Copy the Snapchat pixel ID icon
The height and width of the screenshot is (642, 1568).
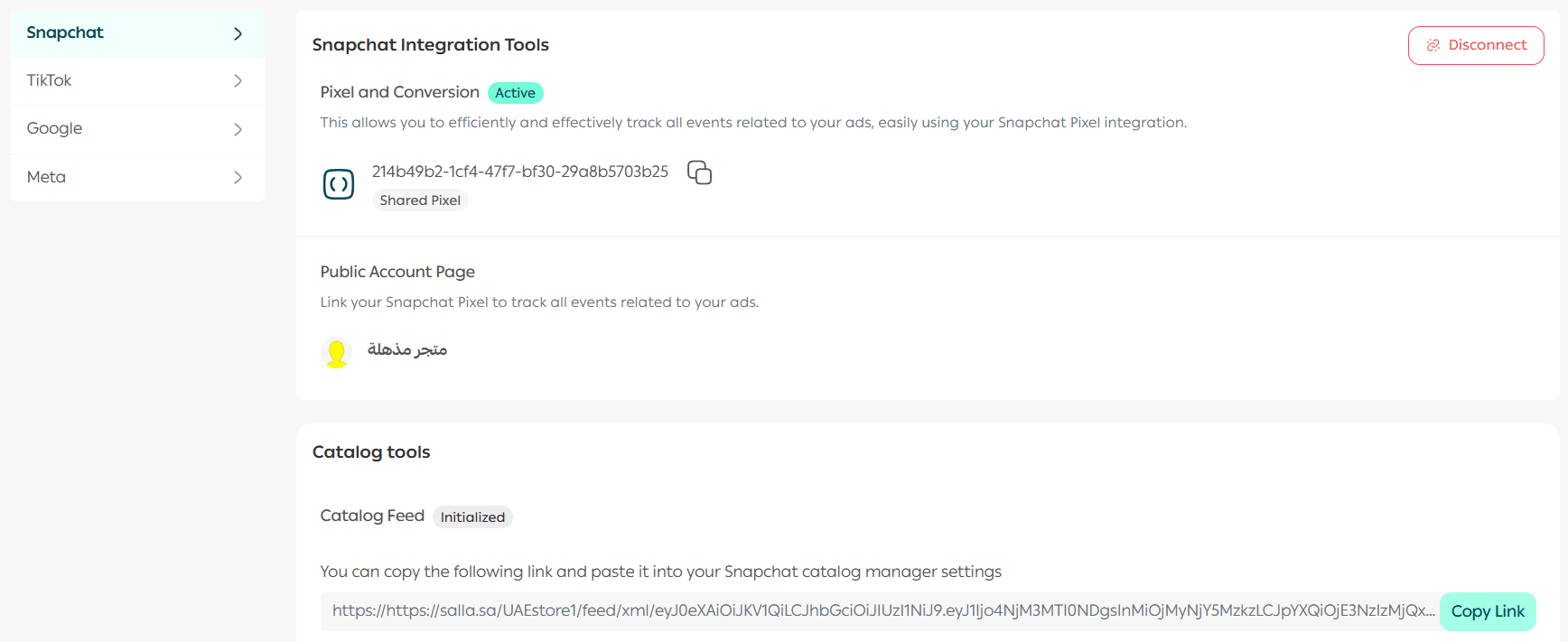point(699,172)
